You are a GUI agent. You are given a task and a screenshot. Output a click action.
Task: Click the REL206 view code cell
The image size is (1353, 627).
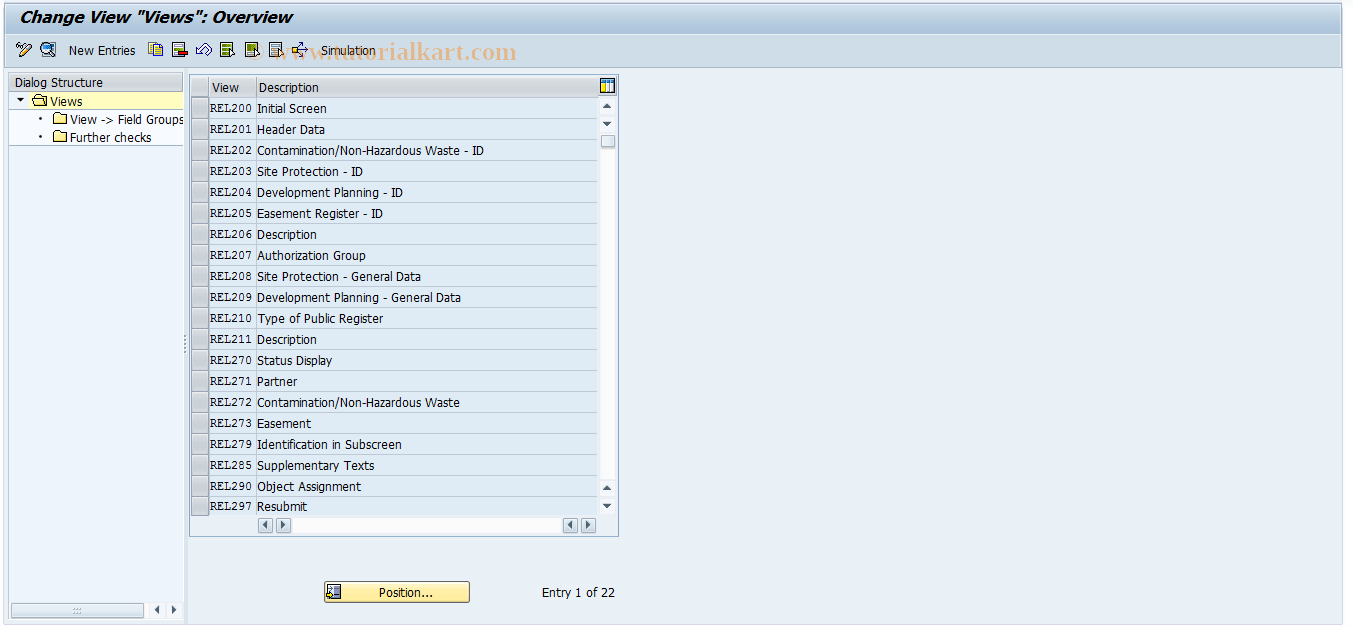(232, 234)
